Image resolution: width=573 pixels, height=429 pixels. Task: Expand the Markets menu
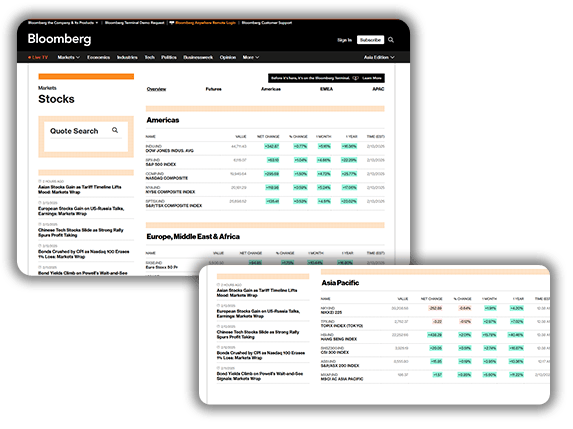click(68, 57)
